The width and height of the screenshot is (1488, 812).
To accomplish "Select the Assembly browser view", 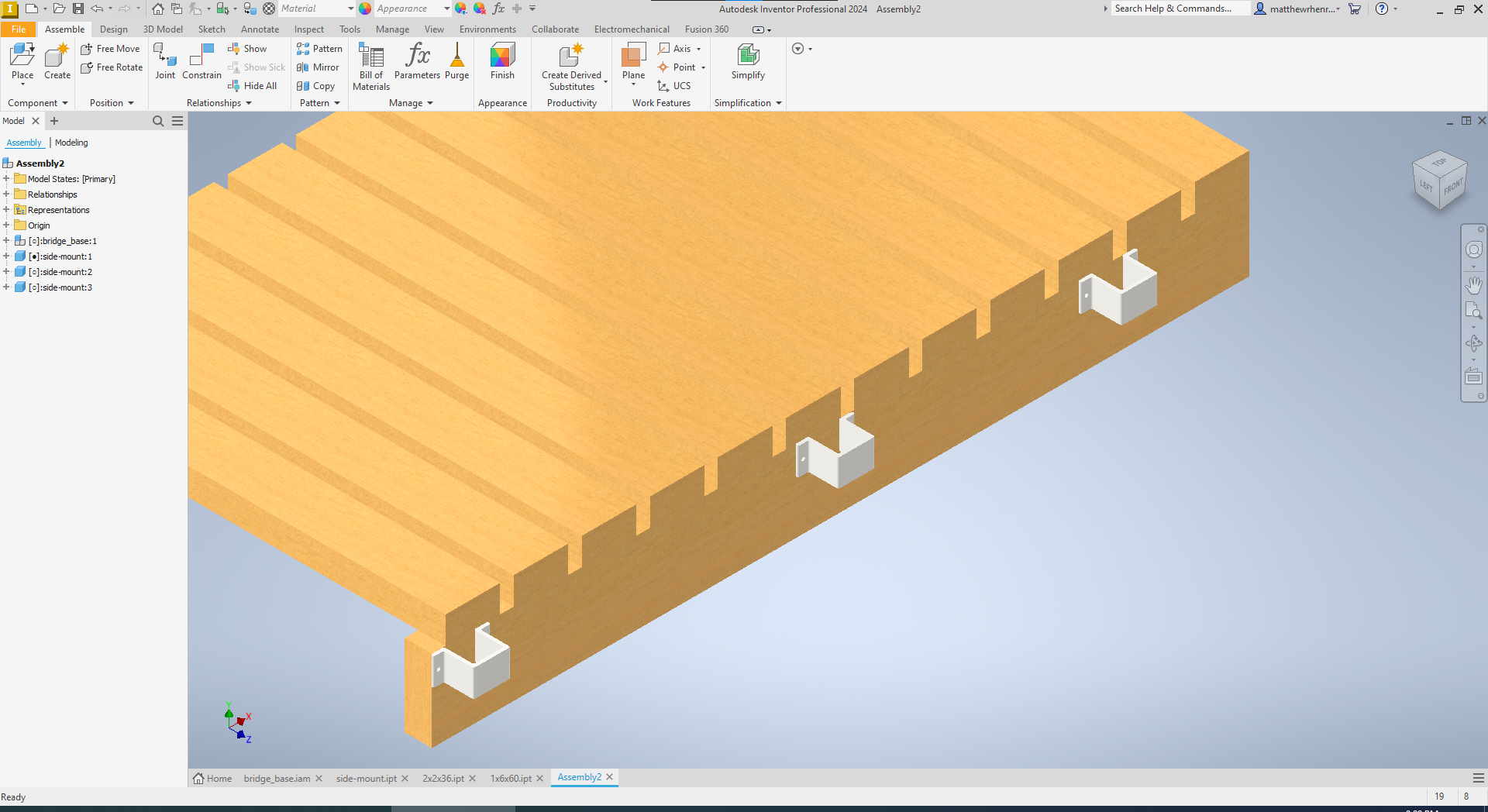I will [x=24, y=143].
